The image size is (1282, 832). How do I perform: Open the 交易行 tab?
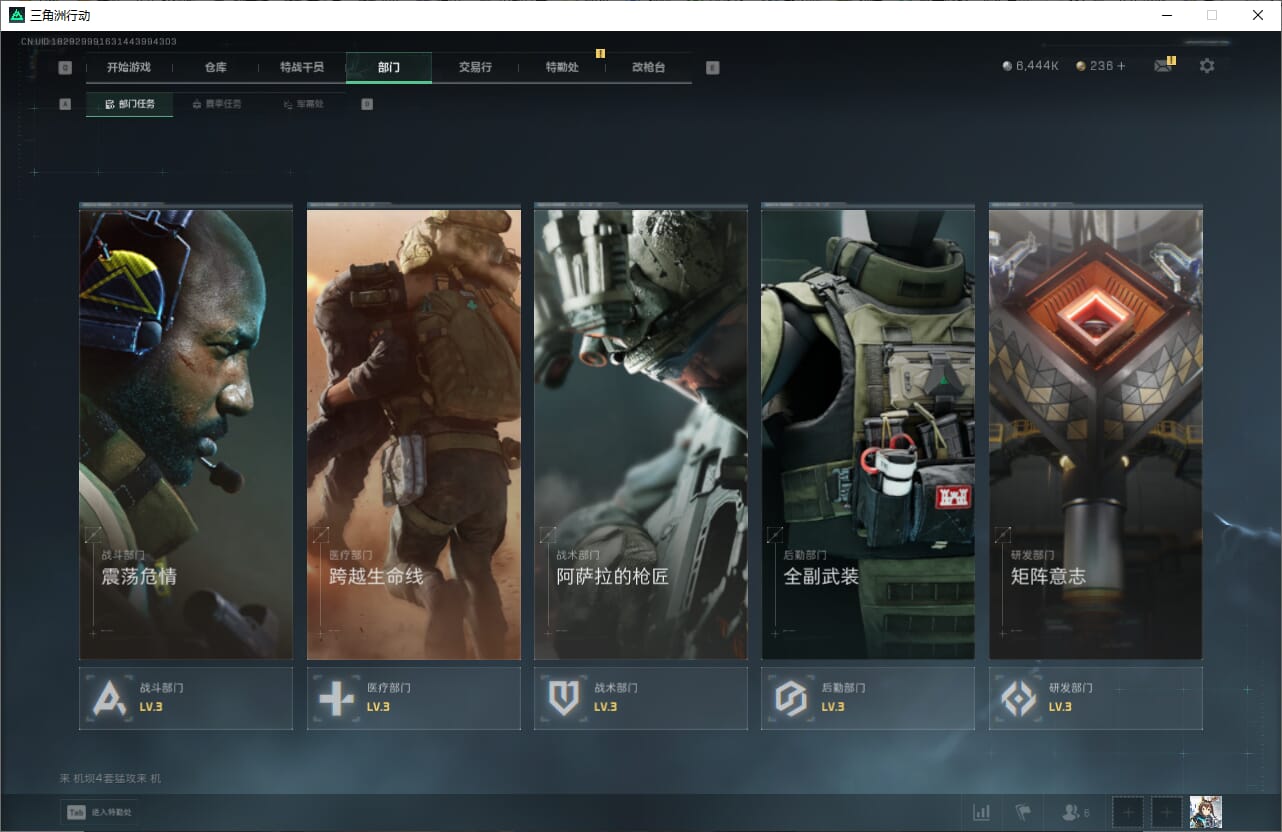(475, 67)
